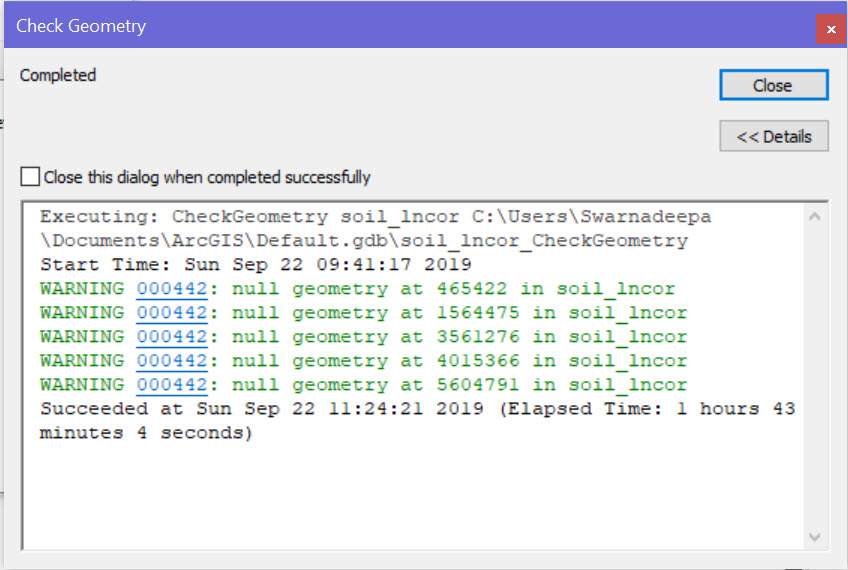The height and width of the screenshot is (570, 848).
Task: Open warning 000442 link for feature 465422
Action: [171, 289]
